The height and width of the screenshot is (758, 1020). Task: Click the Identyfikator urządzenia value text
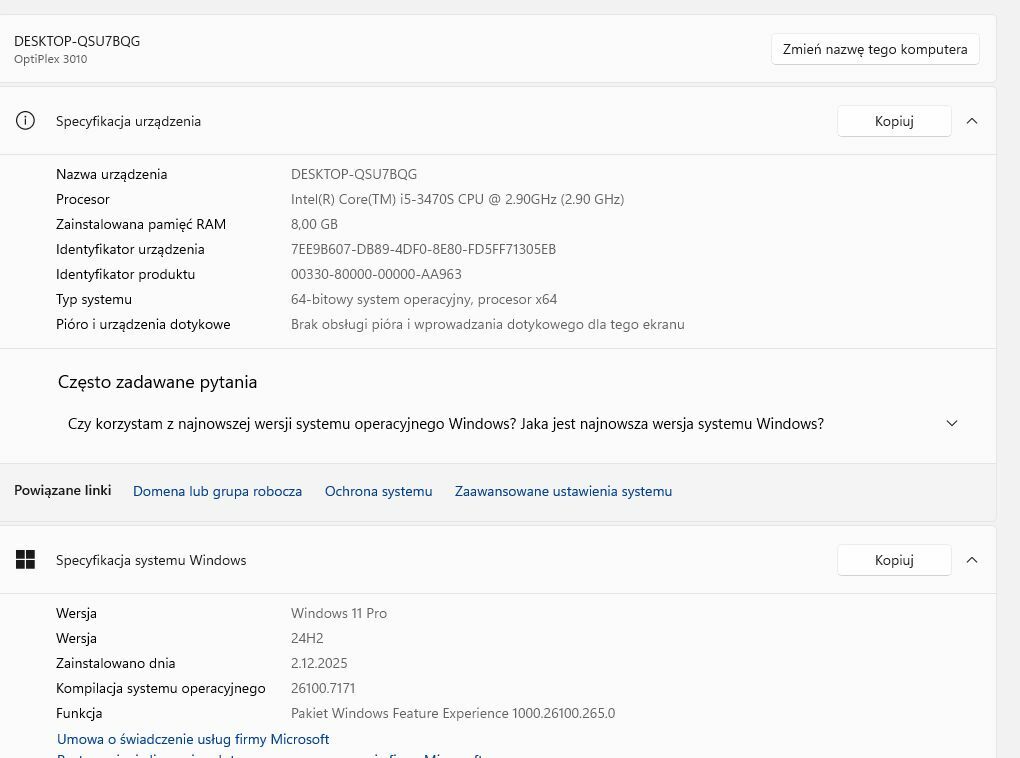tap(423, 249)
